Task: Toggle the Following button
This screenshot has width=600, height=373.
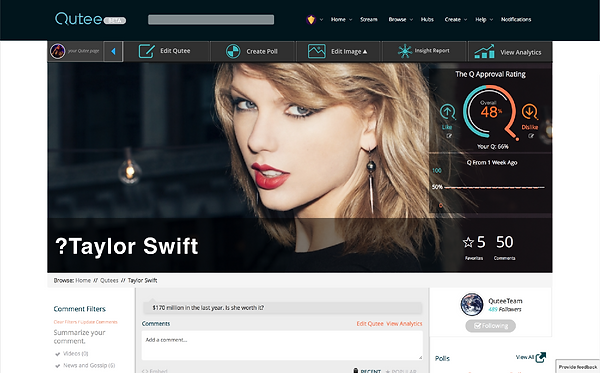Action: (491, 326)
